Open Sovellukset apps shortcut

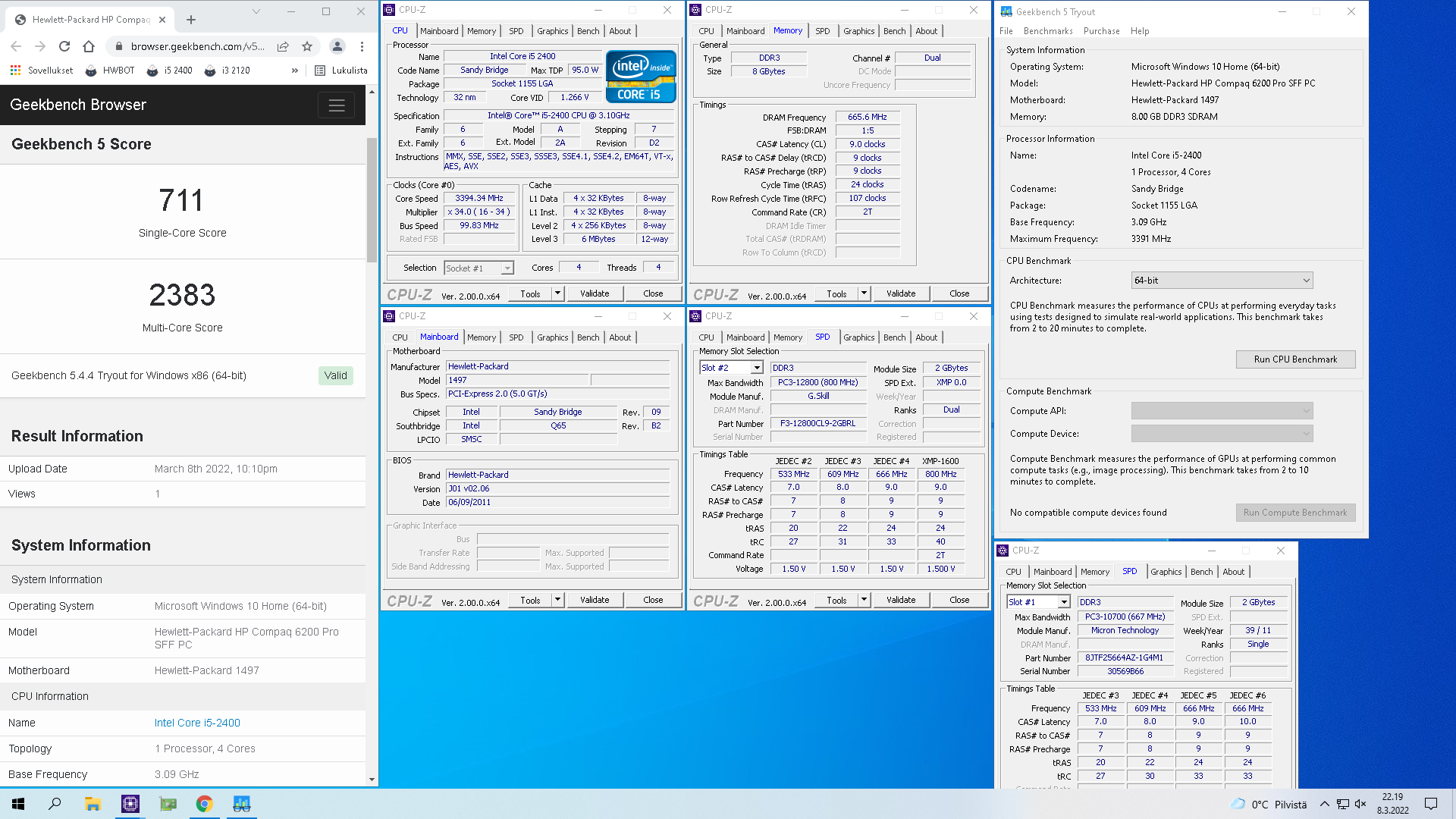(42, 71)
